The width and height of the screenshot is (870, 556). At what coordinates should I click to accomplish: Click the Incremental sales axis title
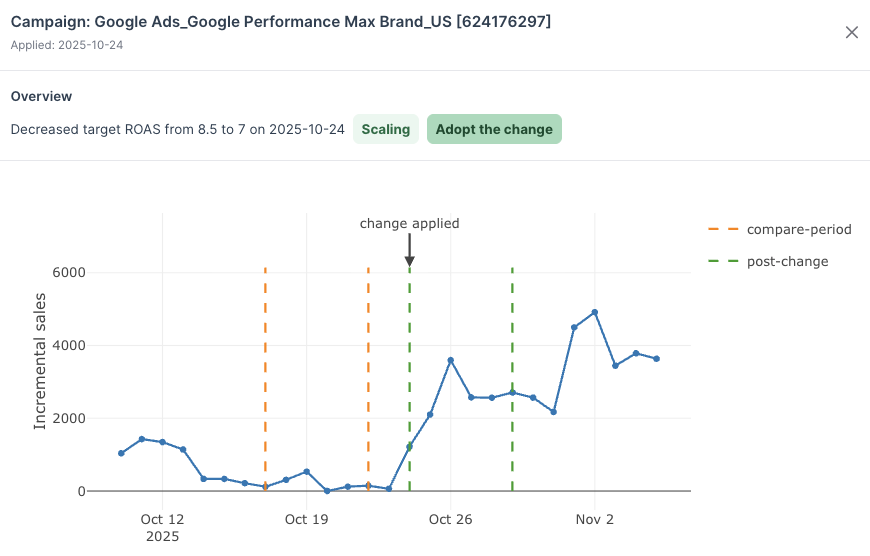click(x=41, y=361)
